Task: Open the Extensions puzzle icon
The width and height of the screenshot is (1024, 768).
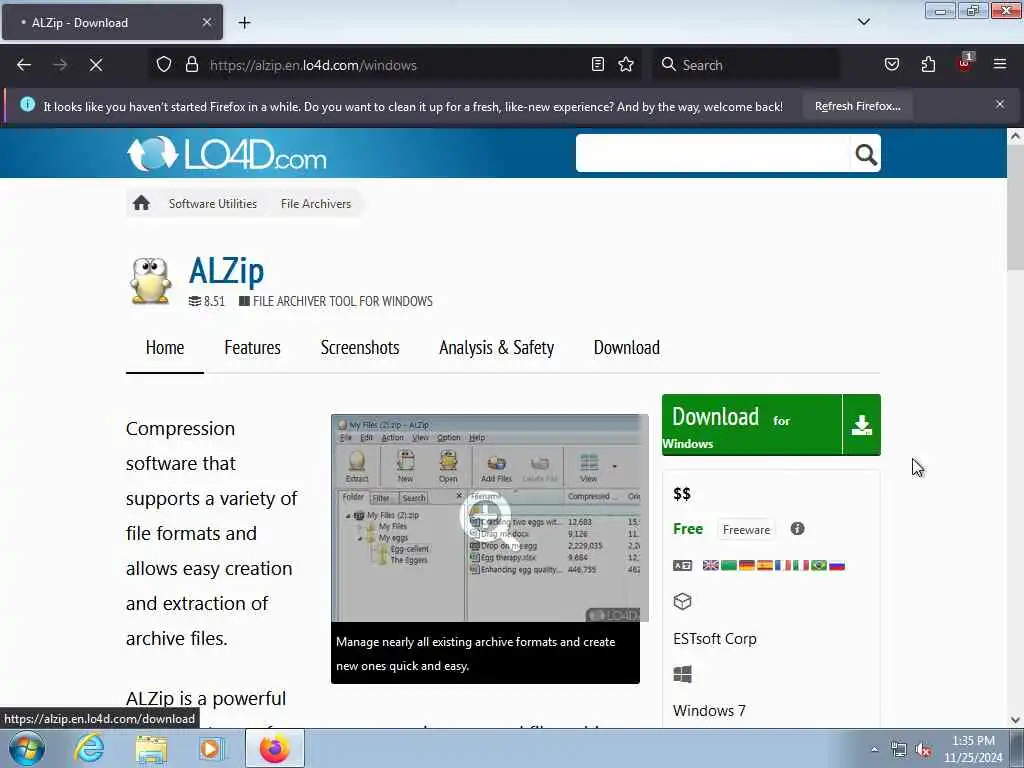Action: click(928, 64)
